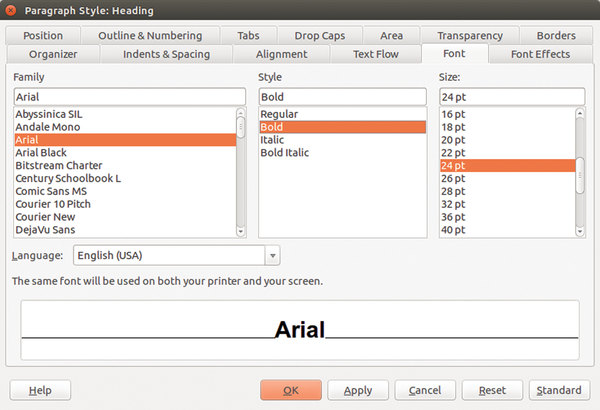Click Size list scrollbar up arrow
Image resolution: width=600 pixels, height=410 pixels.
[x=580, y=113]
